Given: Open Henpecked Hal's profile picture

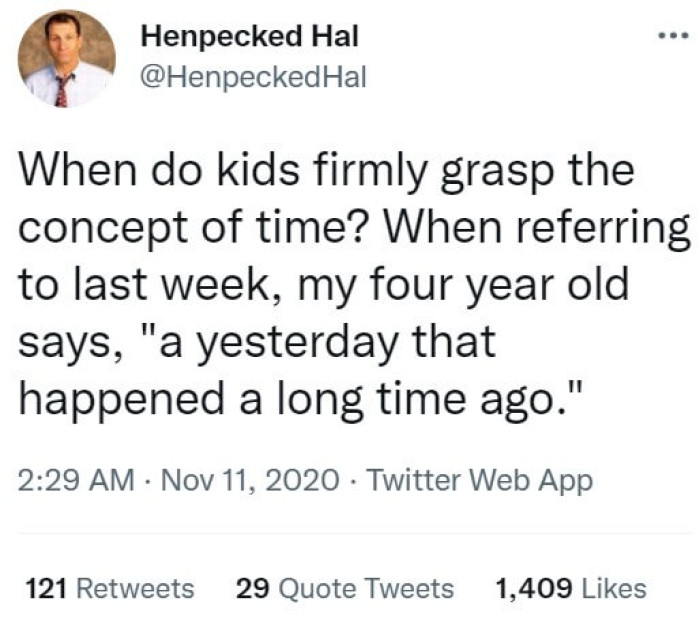Looking at the screenshot, I should click(67, 58).
